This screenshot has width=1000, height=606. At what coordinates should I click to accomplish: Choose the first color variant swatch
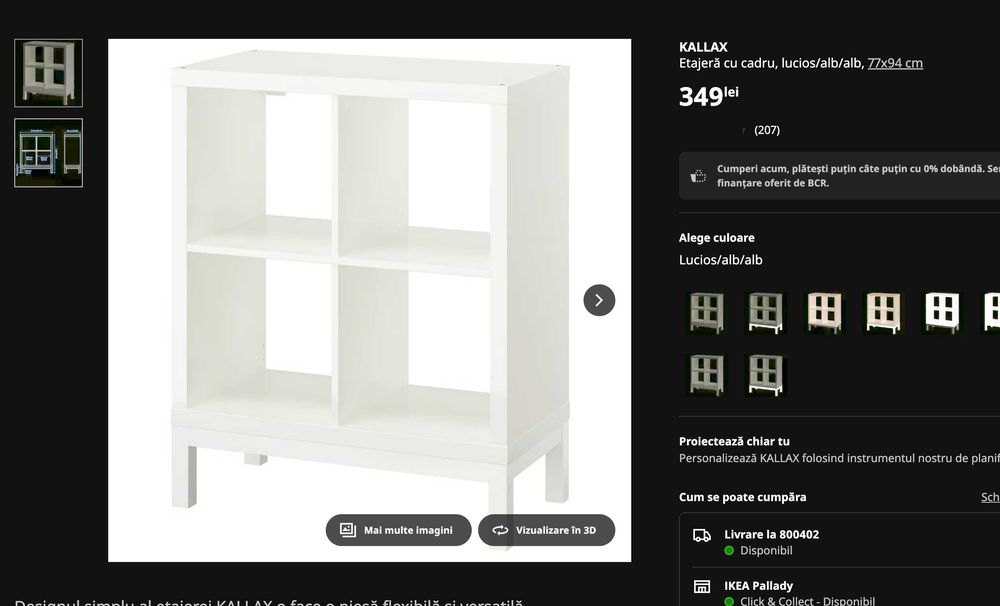pos(707,313)
